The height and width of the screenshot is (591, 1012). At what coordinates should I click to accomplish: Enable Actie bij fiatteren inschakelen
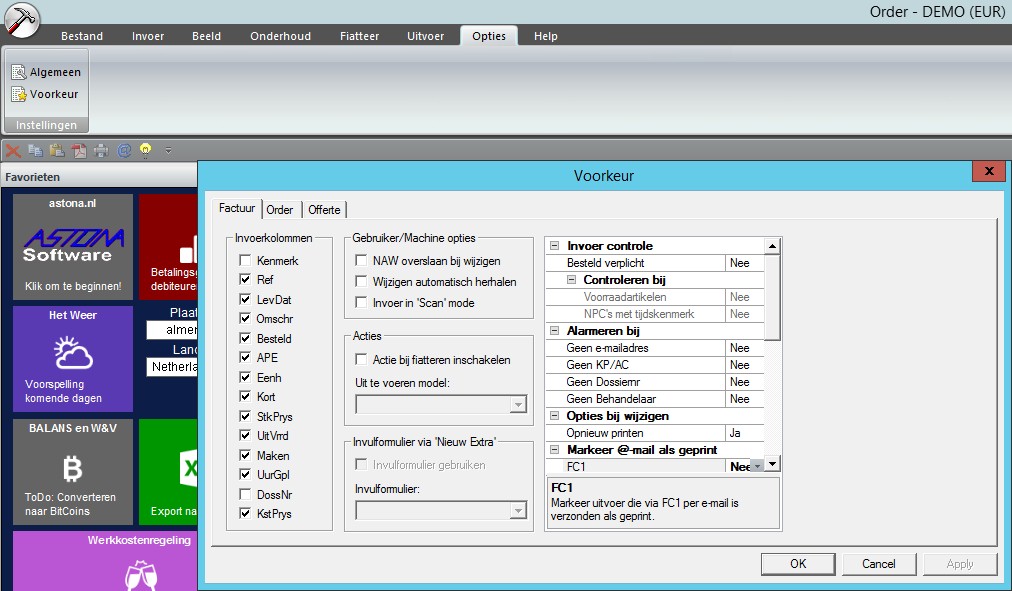click(361, 359)
